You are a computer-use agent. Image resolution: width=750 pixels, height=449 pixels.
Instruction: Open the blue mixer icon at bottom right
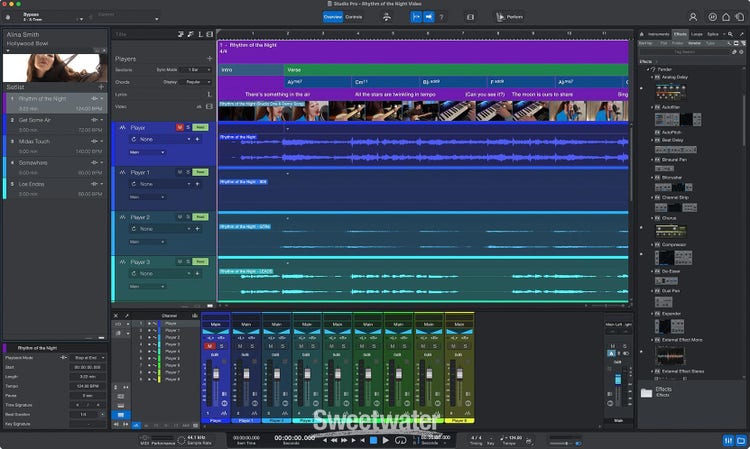pos(728,440)
